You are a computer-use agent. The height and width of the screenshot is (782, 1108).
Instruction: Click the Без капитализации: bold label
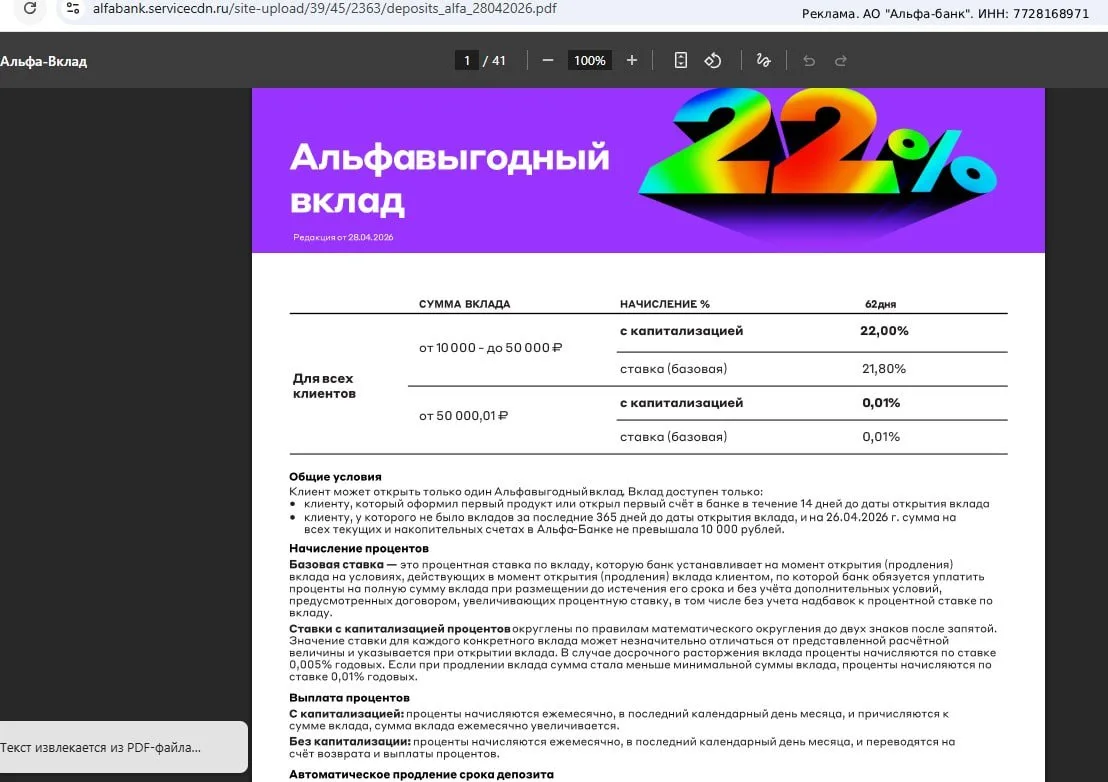[x=350, y=742]
